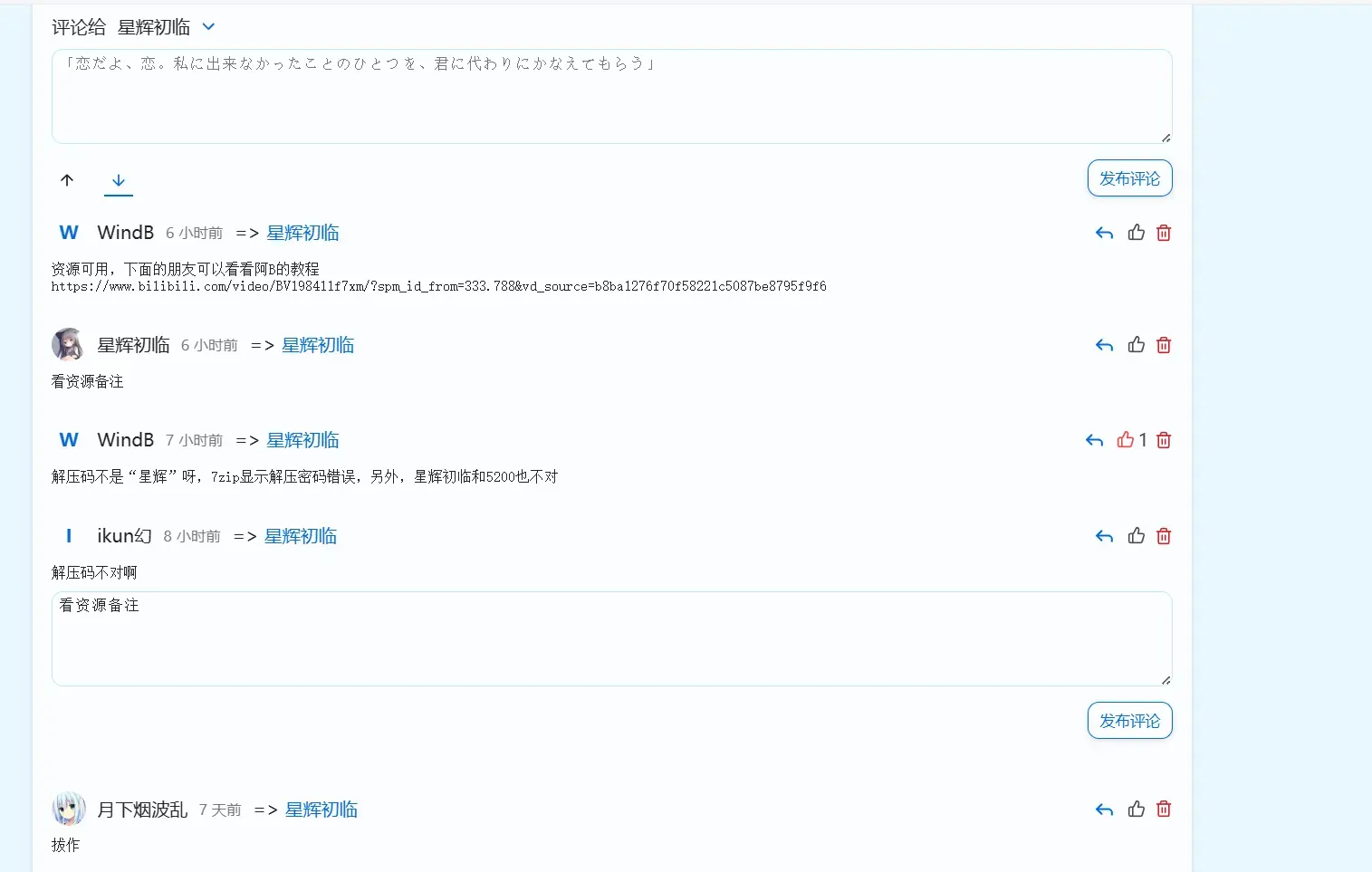This screenshot has height=872, width=1372.
Task: Click the 8 小时前 timestamp
Action: click(192, 536)
